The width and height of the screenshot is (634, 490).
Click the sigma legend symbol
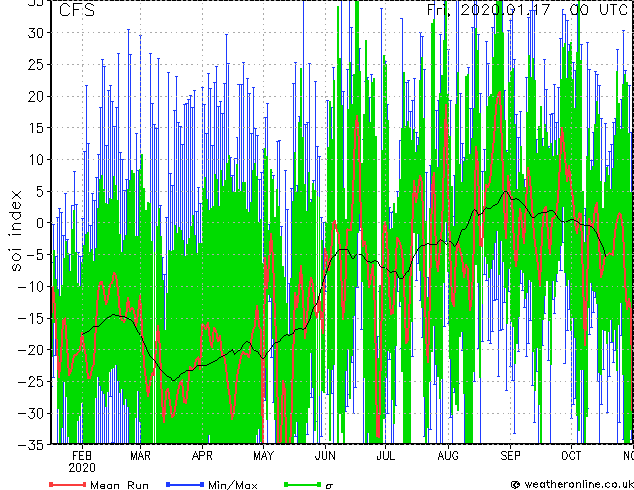[x=329, y=486]
